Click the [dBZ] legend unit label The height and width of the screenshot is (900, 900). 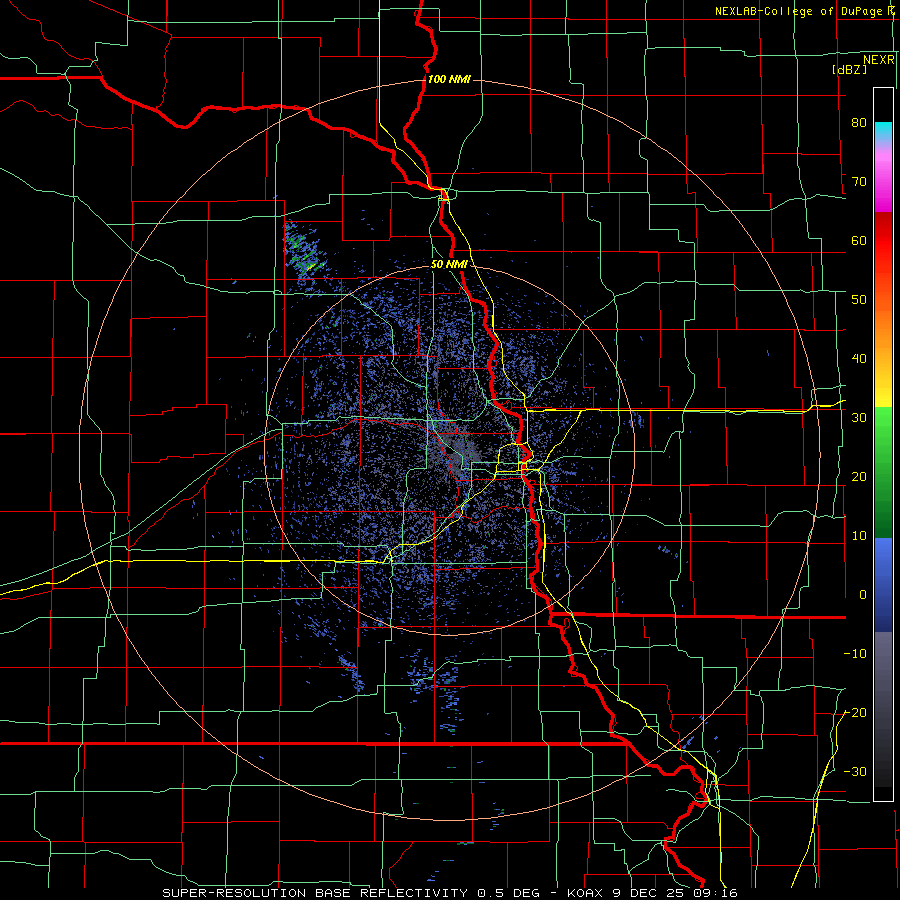[849, 69]
